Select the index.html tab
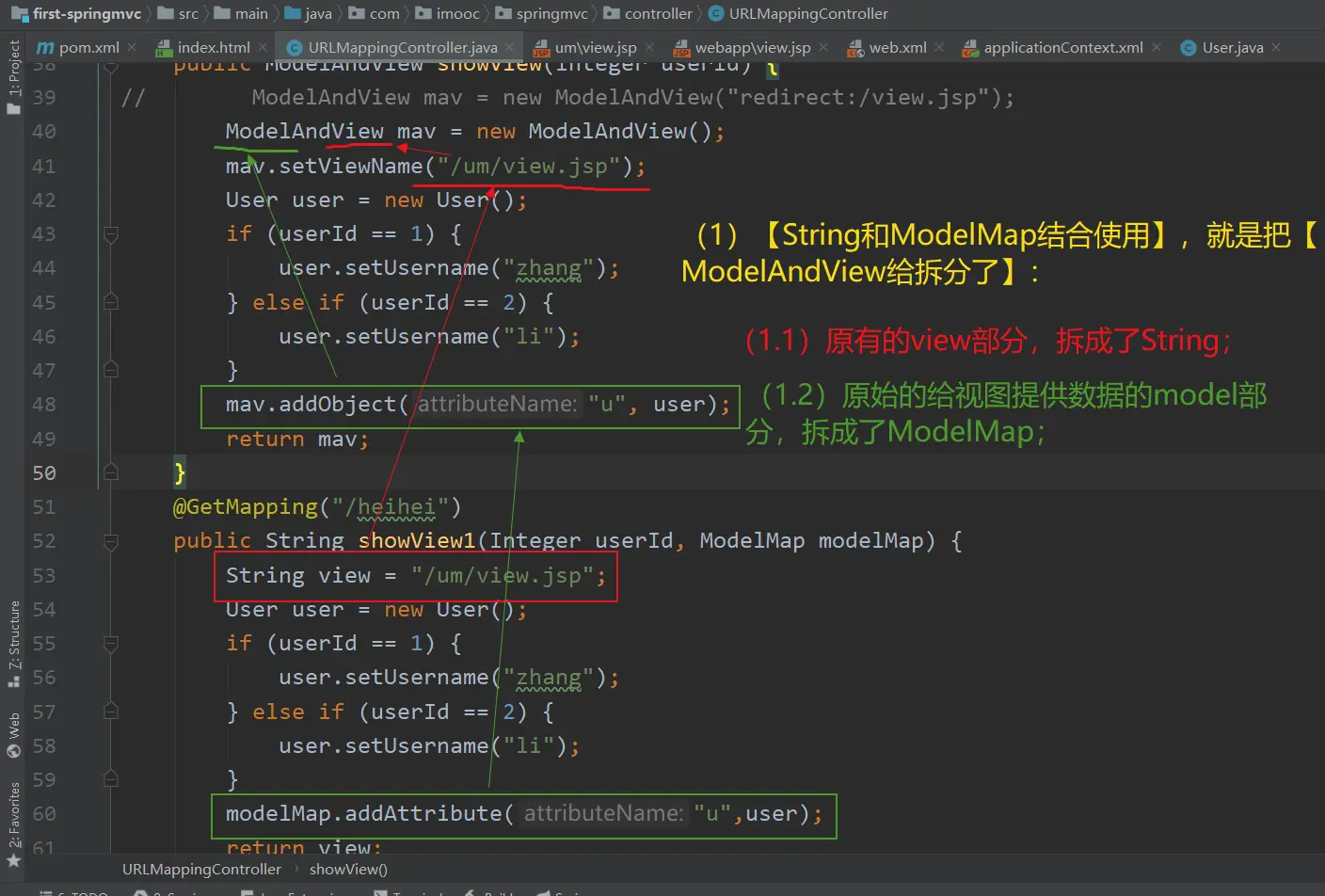1325x896 pixels. pos(213,47)
